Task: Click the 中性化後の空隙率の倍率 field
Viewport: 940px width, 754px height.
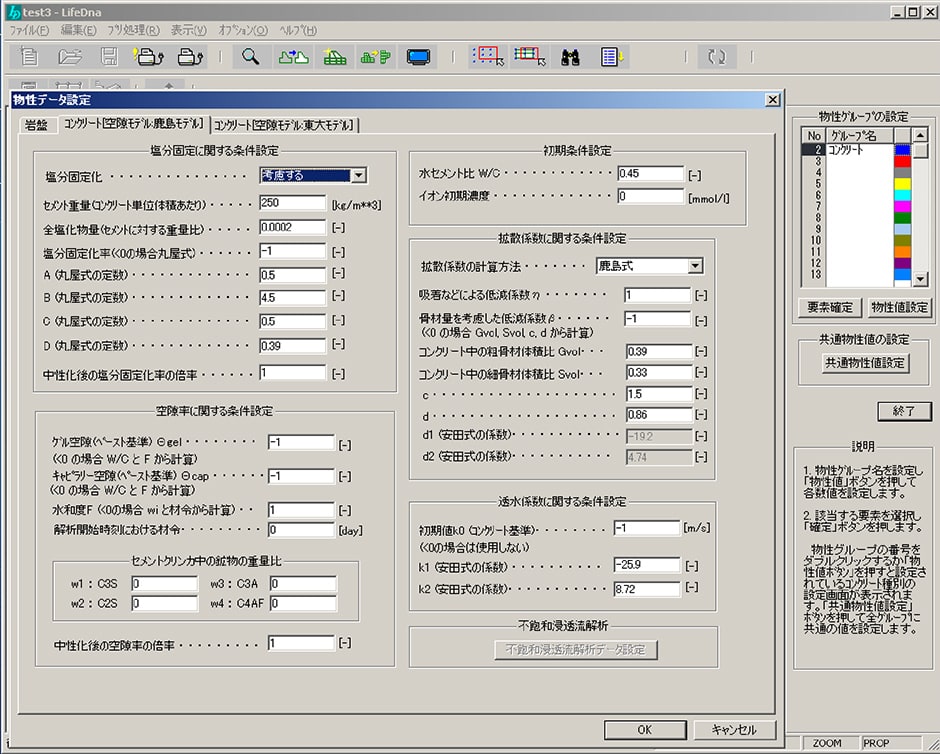Action: coord(301,643)
